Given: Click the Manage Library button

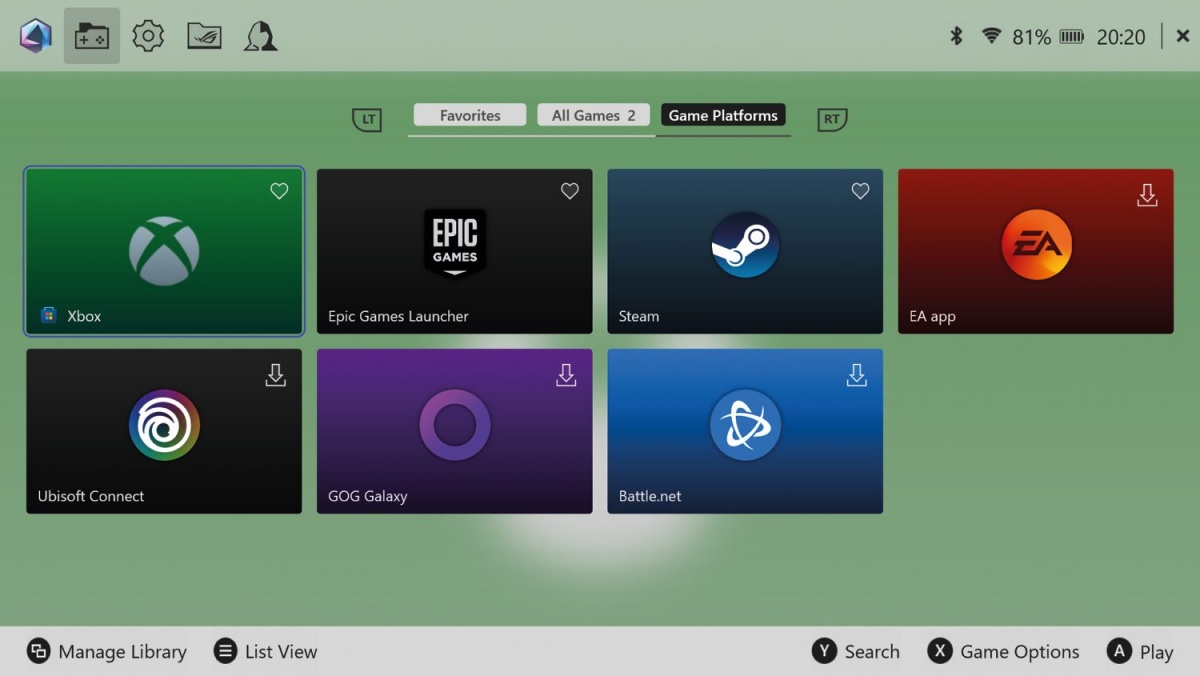Looking at the screenshot, I should (107, 652).
